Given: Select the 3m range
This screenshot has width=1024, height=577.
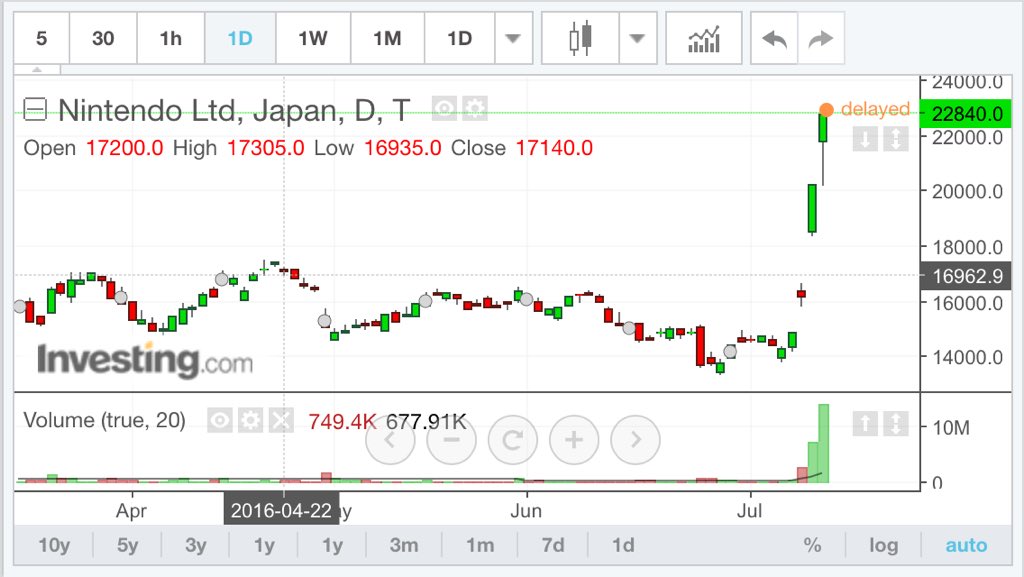Looking at the screenshot, I should click(404, 545).
